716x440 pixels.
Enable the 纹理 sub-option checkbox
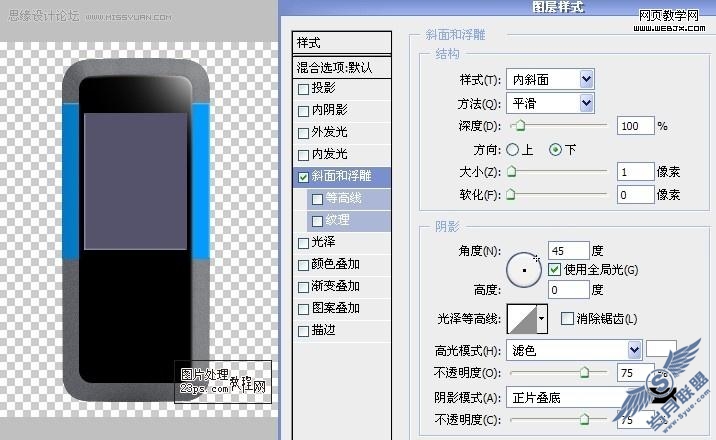(317, 221)
